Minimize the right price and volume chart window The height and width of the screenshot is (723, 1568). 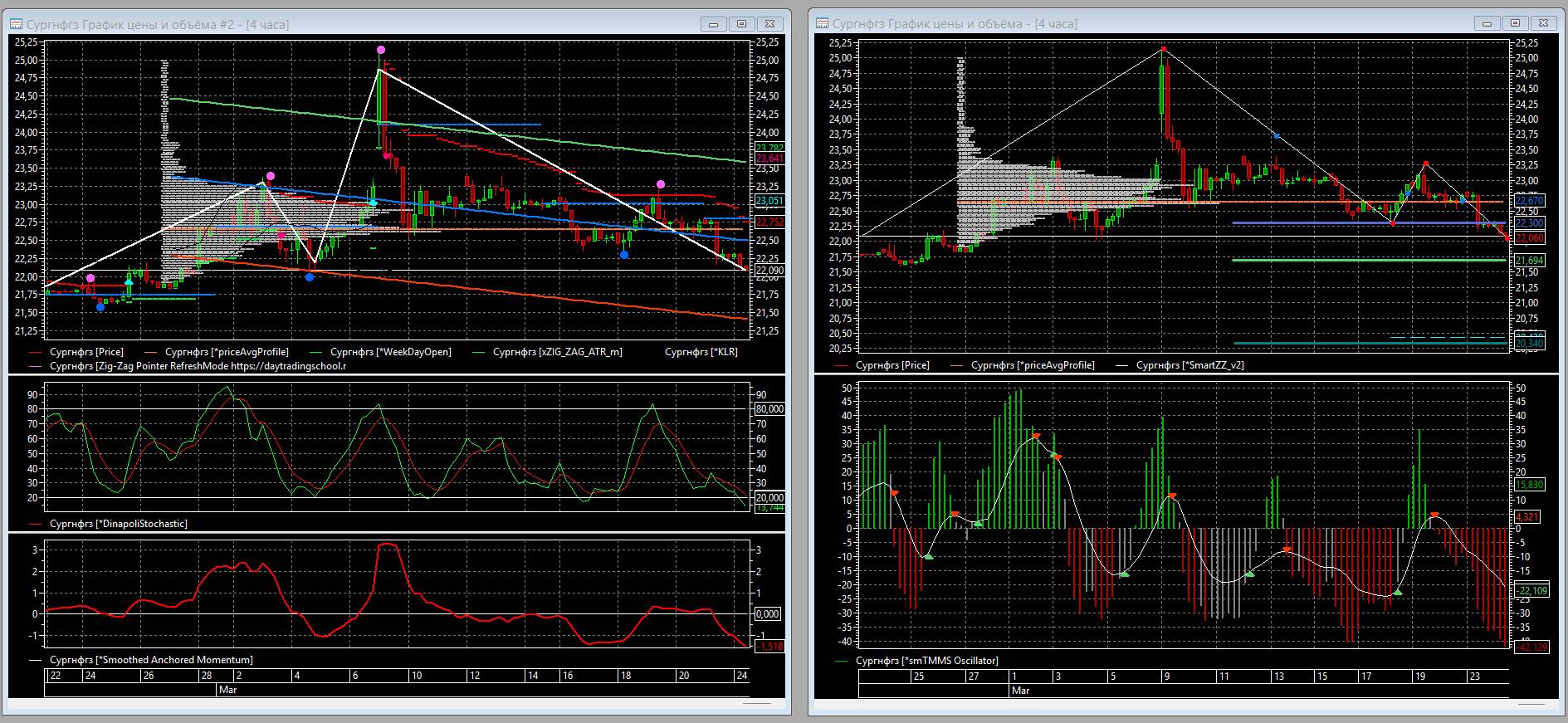(x=1486, y=23)
